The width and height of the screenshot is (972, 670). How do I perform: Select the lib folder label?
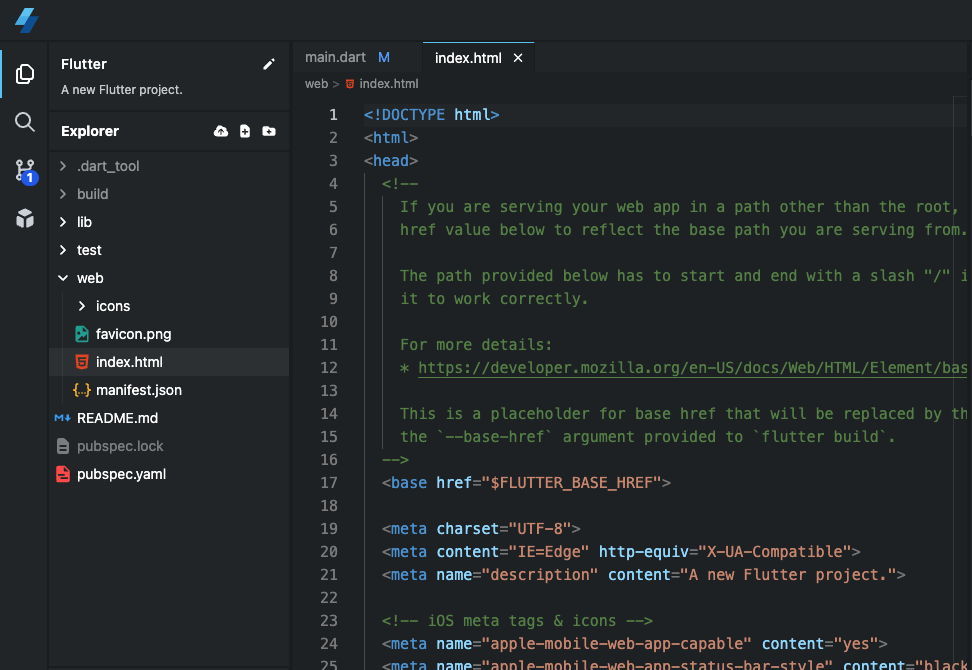[84, 222]
